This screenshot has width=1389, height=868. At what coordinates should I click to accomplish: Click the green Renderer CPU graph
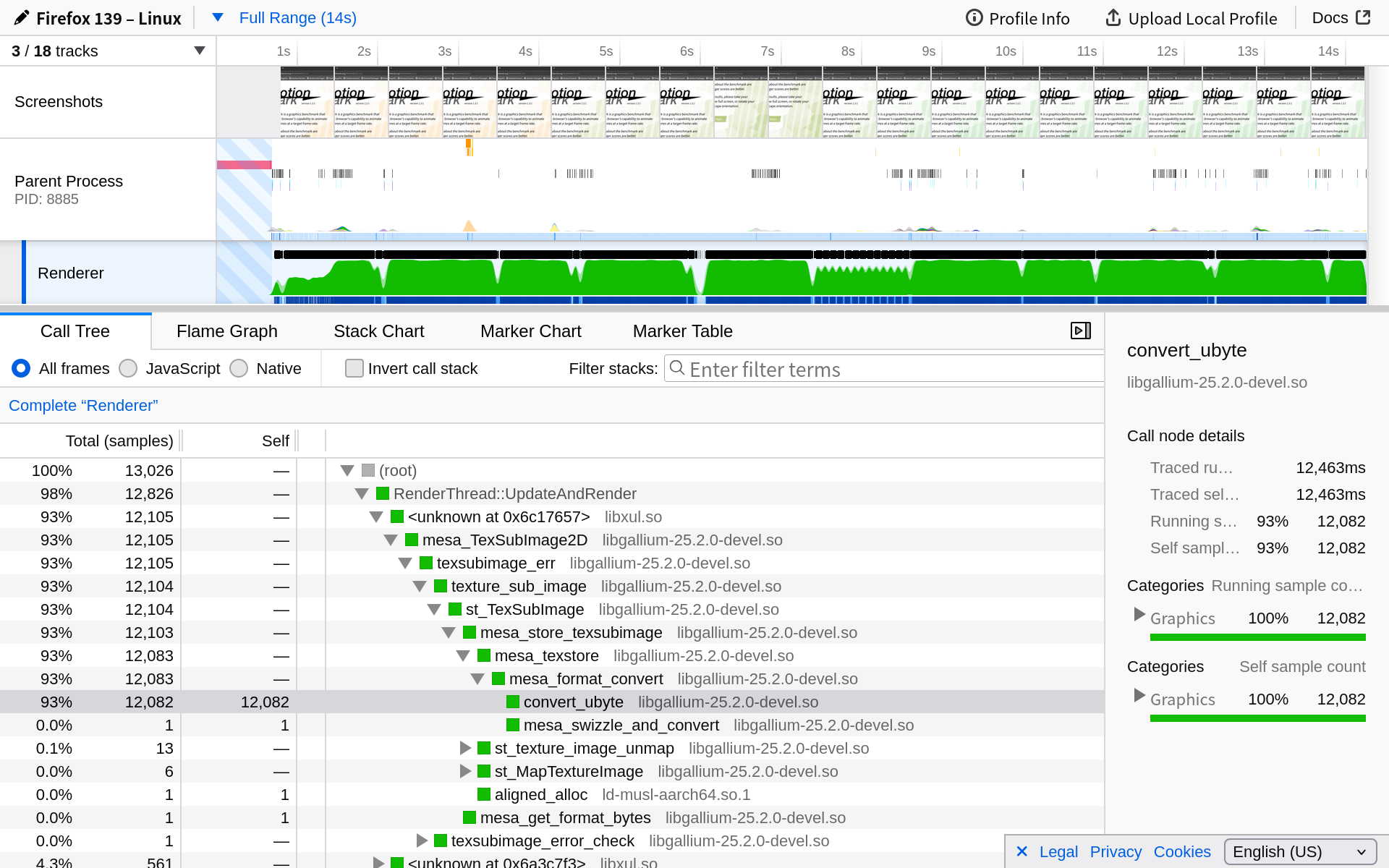817,278
